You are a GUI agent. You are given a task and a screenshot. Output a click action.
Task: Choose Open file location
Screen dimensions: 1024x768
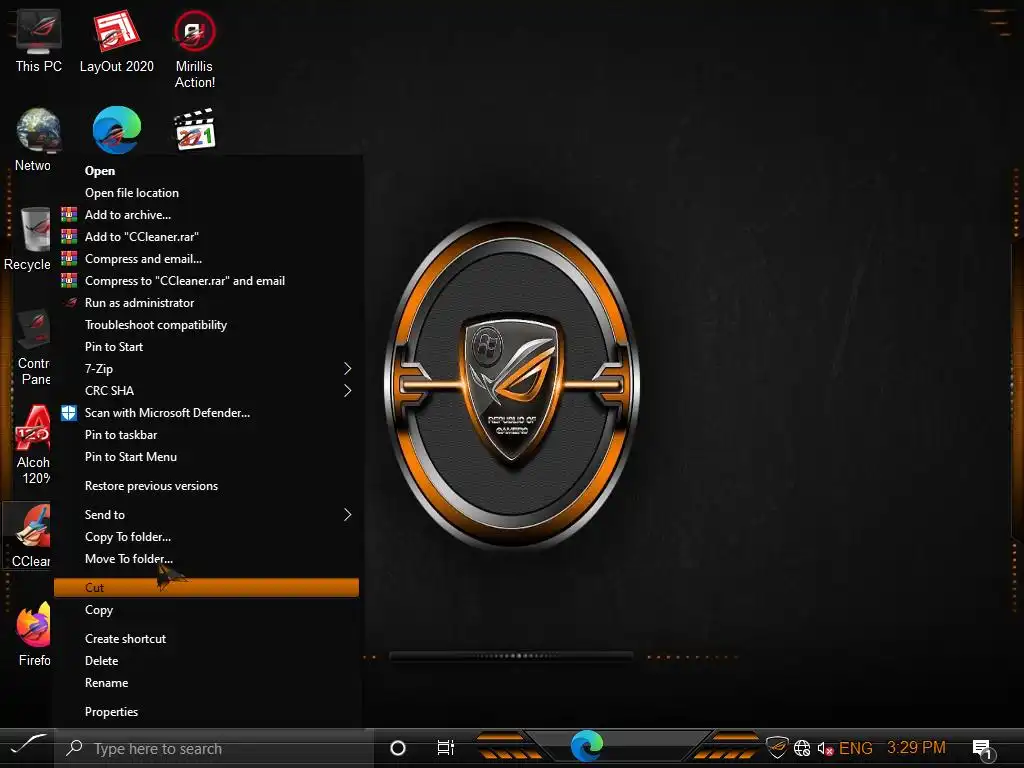[206, 193]
